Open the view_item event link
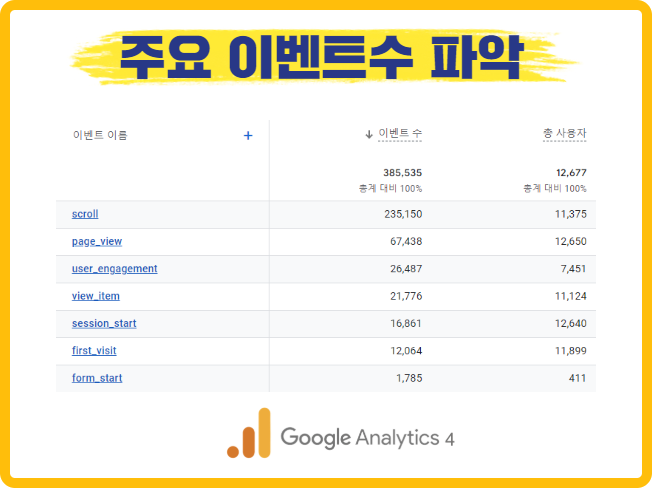The image size is (652, 488). [x=96, y=296]
